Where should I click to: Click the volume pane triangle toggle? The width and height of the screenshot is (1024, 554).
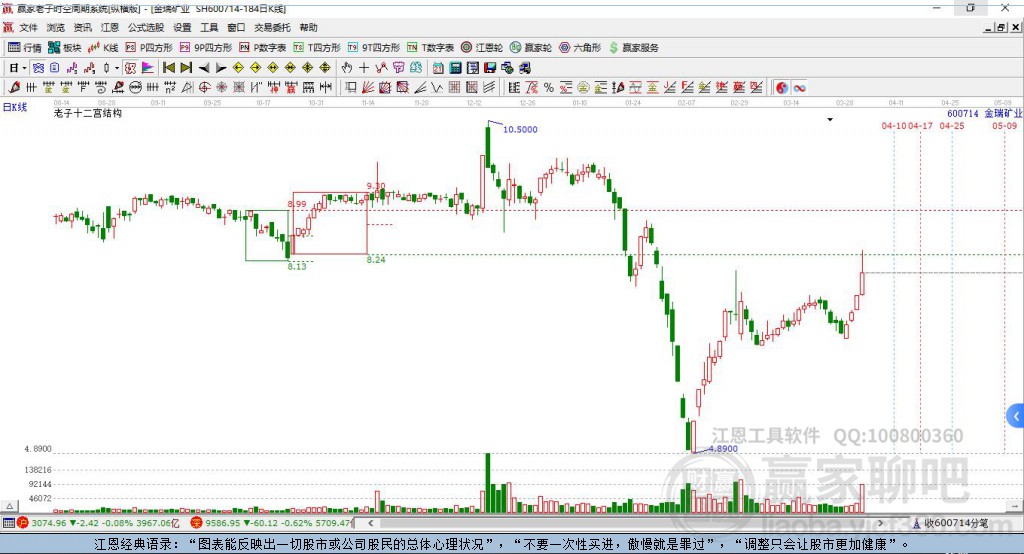(9, 506)
